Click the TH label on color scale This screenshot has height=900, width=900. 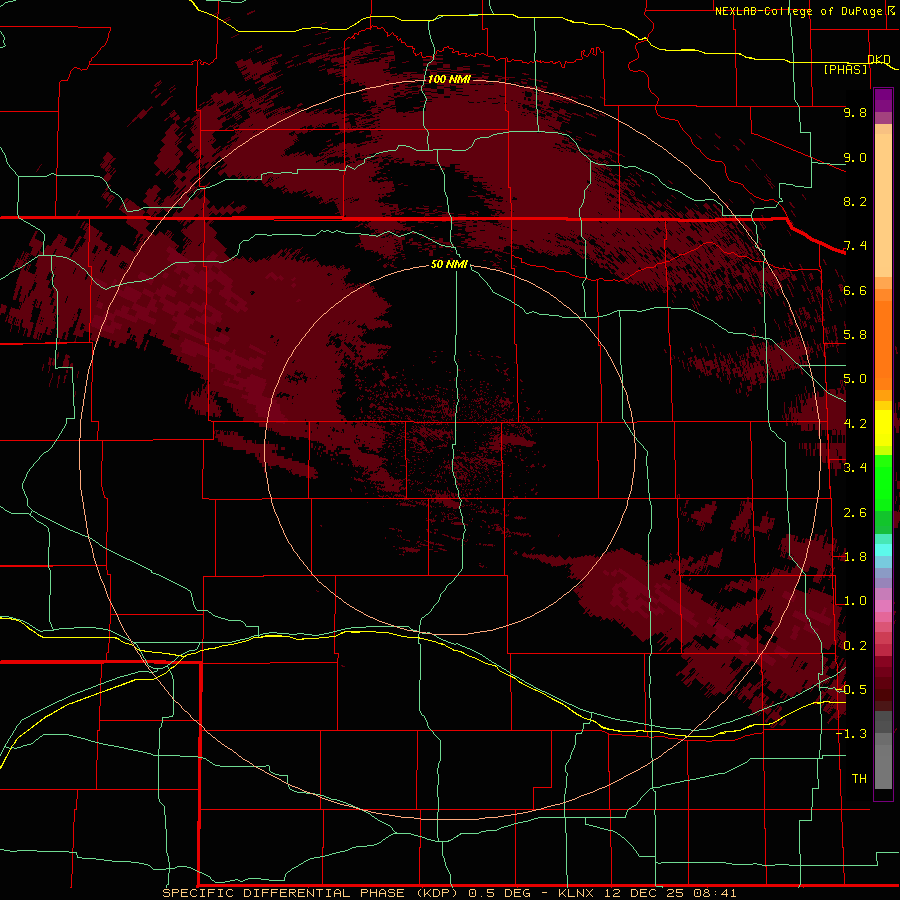[859, 779]
